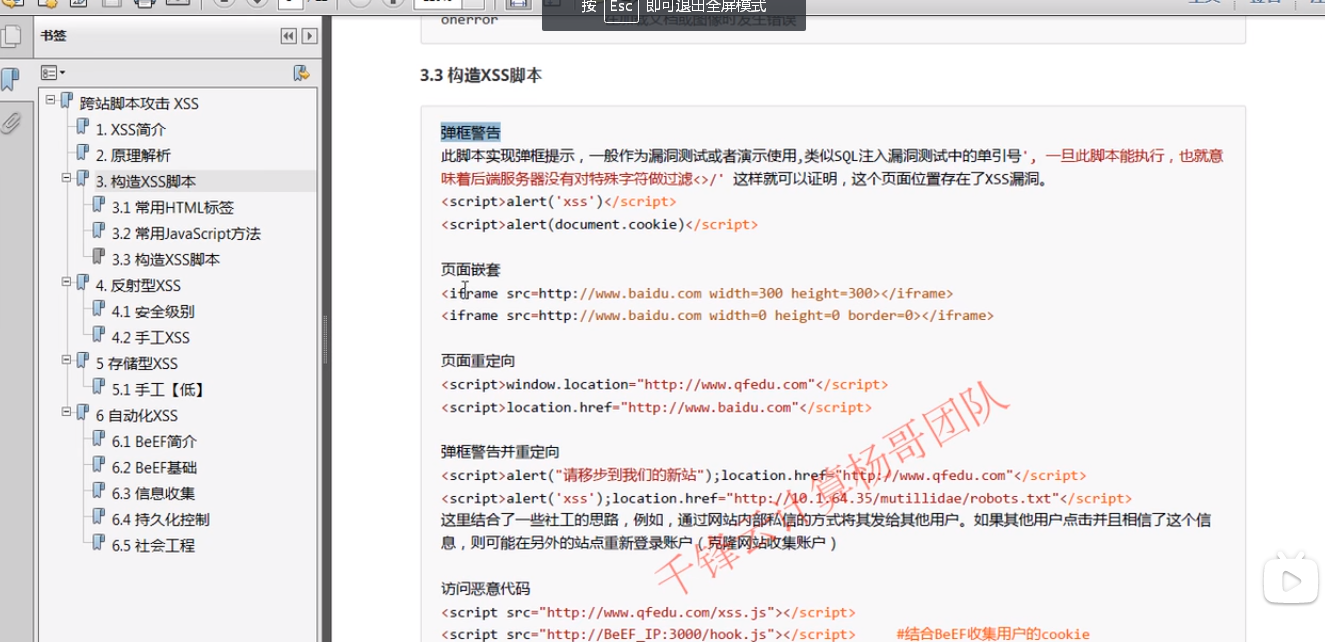Viewport: 1325px width, 642px height.
Task: Collapse the 6 自动化XSS bookmark node
Action: [x=66, y=412]
